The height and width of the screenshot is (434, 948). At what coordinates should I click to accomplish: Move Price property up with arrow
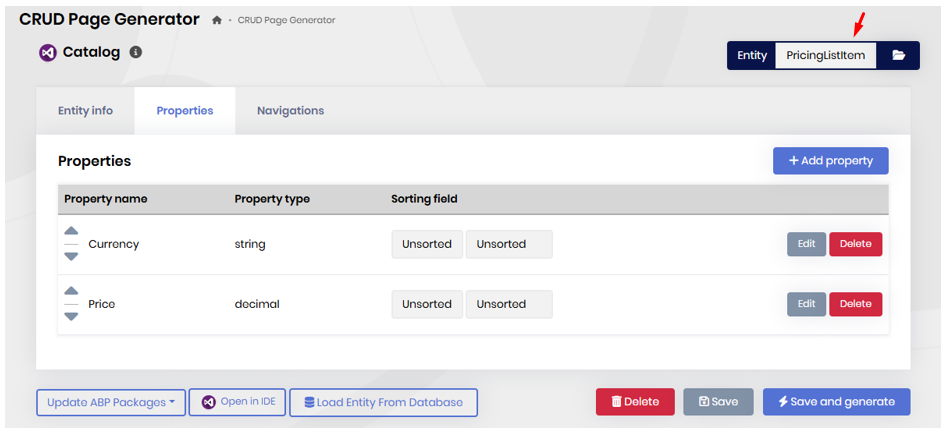tap(71, 292)
